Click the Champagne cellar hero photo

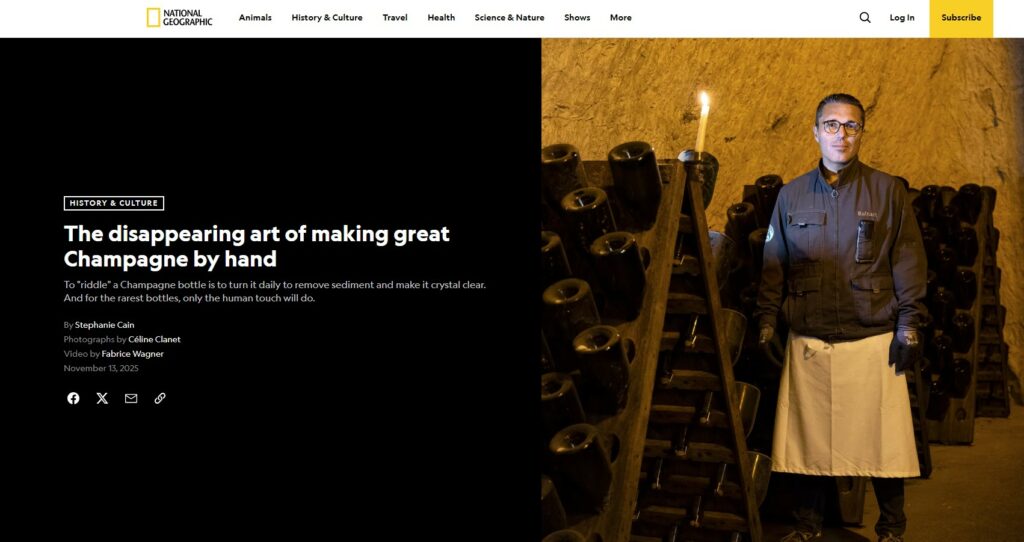pyautogui.click(x=782, y=290)
